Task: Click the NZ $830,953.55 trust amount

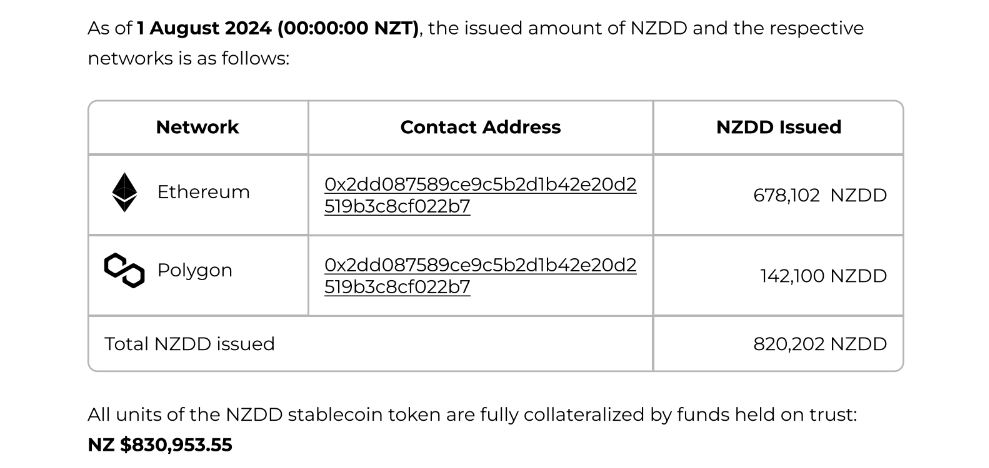Action: click(160, 445)
